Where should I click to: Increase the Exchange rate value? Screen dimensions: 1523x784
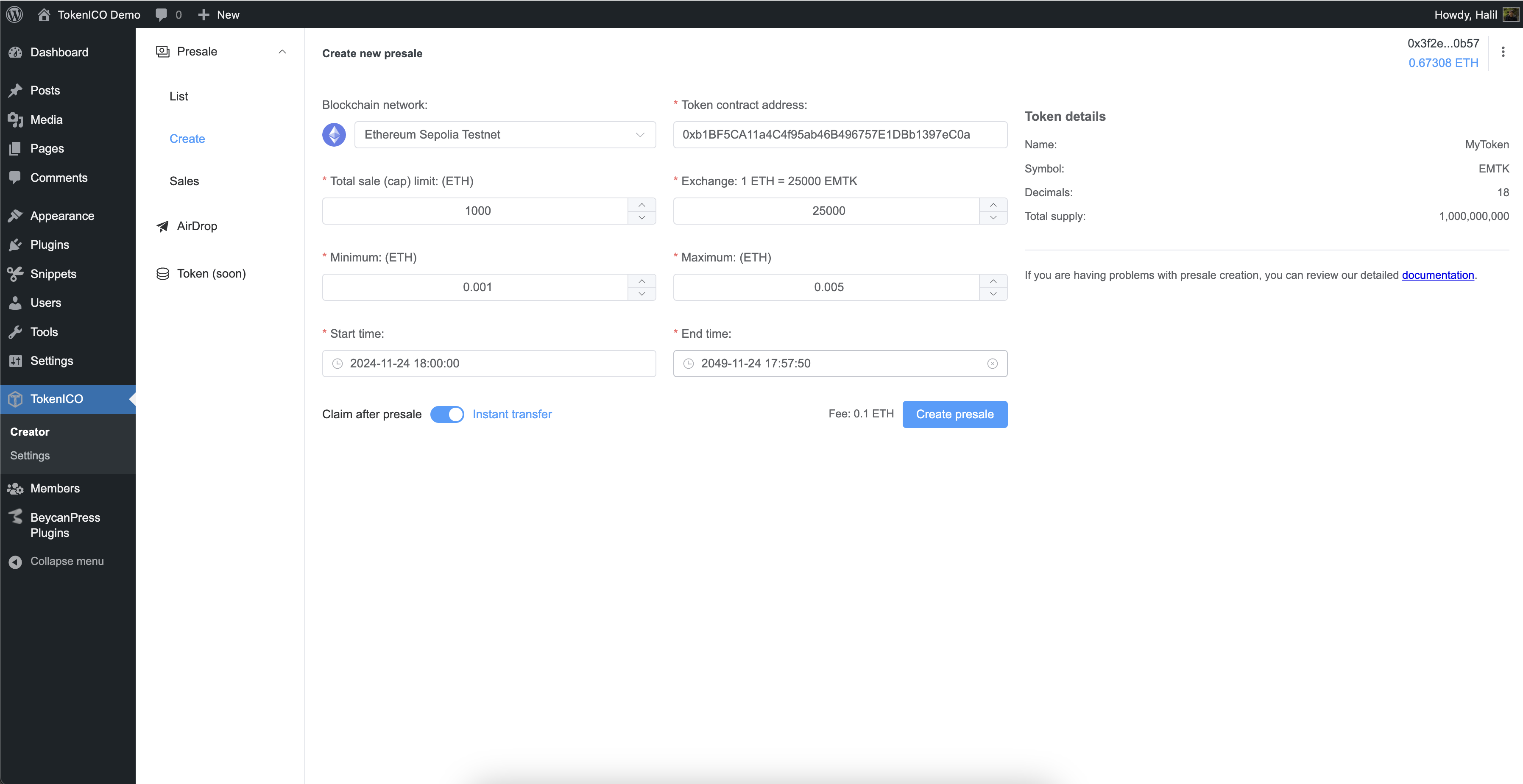993,204
